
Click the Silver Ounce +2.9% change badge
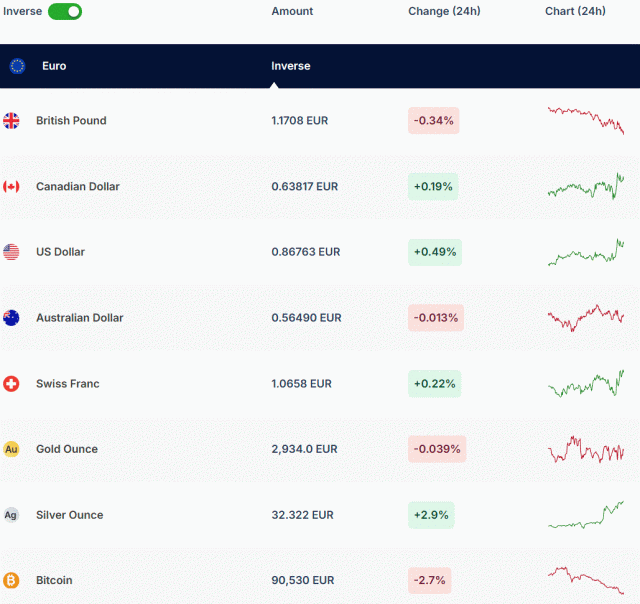(x=431, y=515)
